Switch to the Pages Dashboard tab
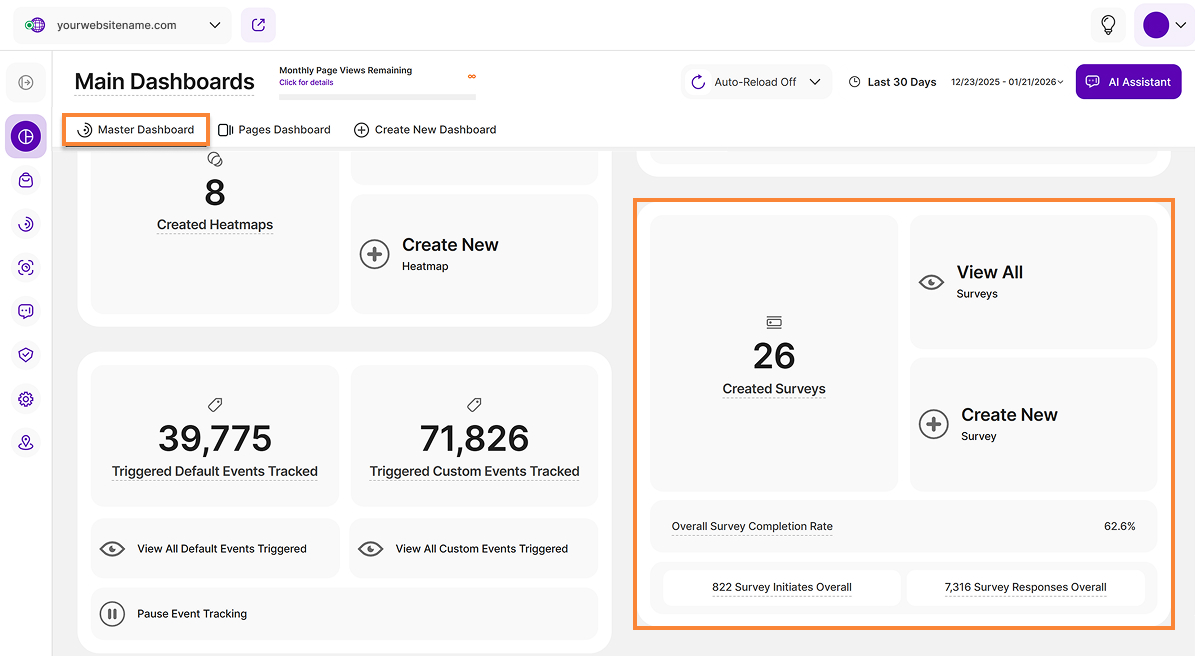The width and height of the screenshot is (1195, 656). click(x=274, y=129)
